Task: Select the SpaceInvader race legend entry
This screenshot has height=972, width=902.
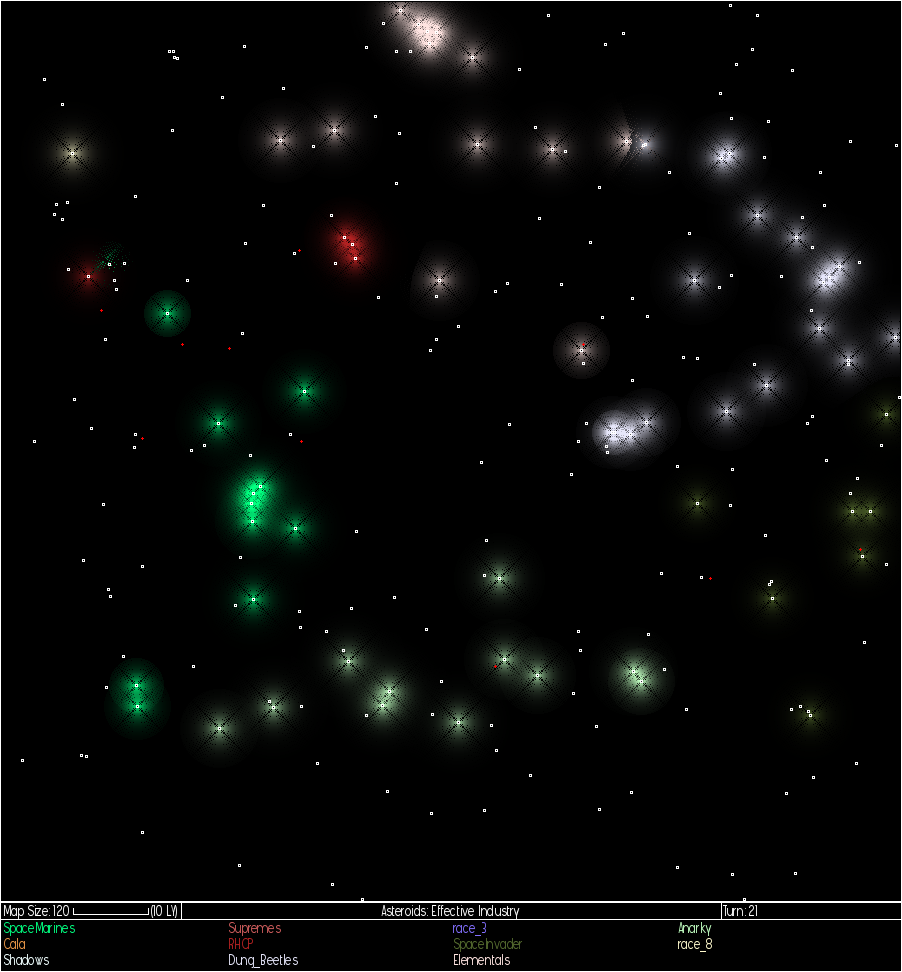Action: pos(487,944)
